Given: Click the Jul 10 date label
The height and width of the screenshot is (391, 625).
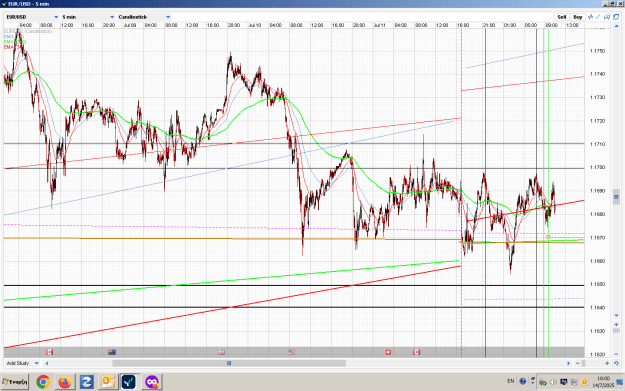Looking at the screenshot, I should point(255,25).
